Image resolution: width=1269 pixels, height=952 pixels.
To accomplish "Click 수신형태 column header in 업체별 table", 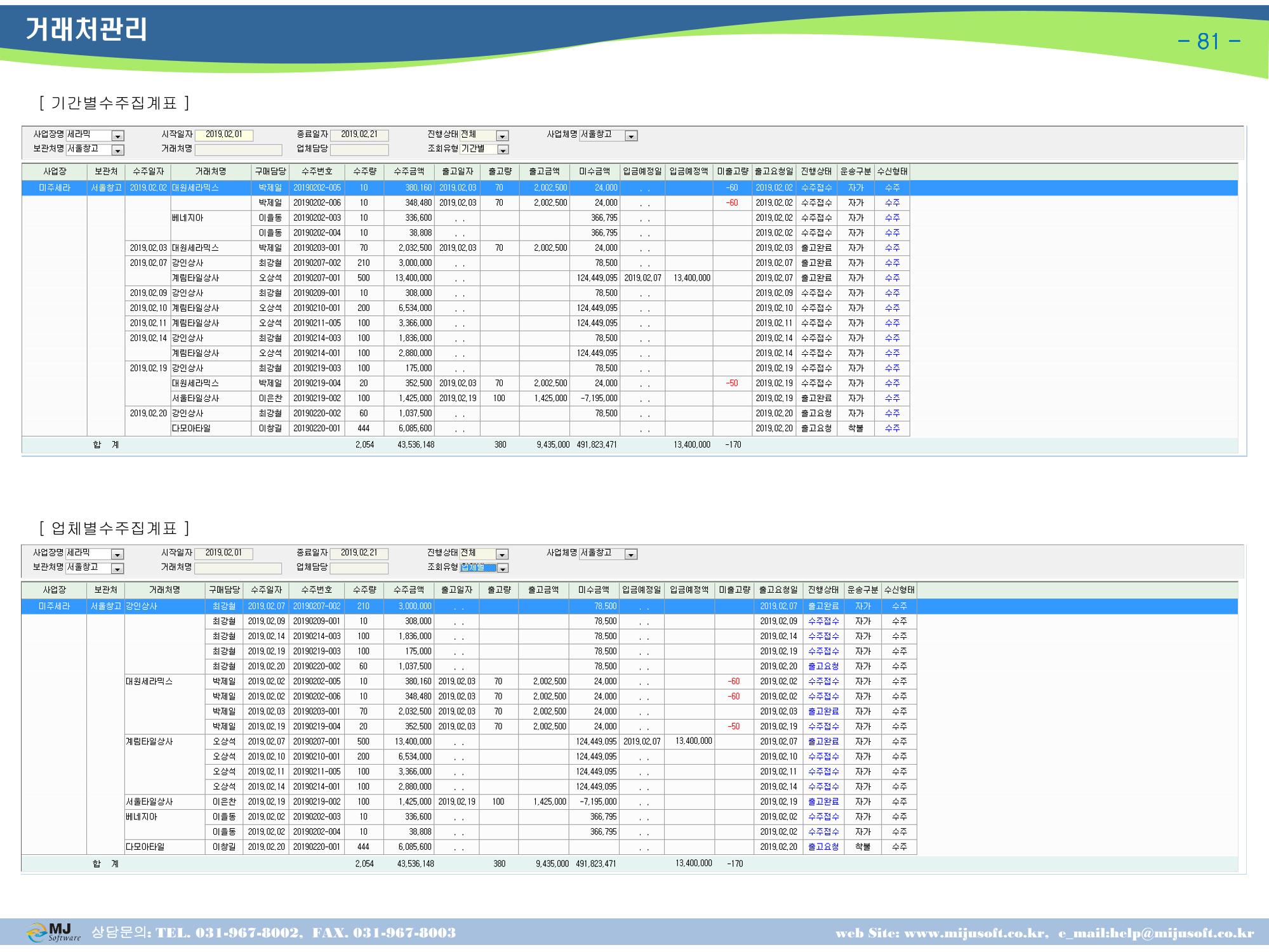I will (x=899, y=590).
